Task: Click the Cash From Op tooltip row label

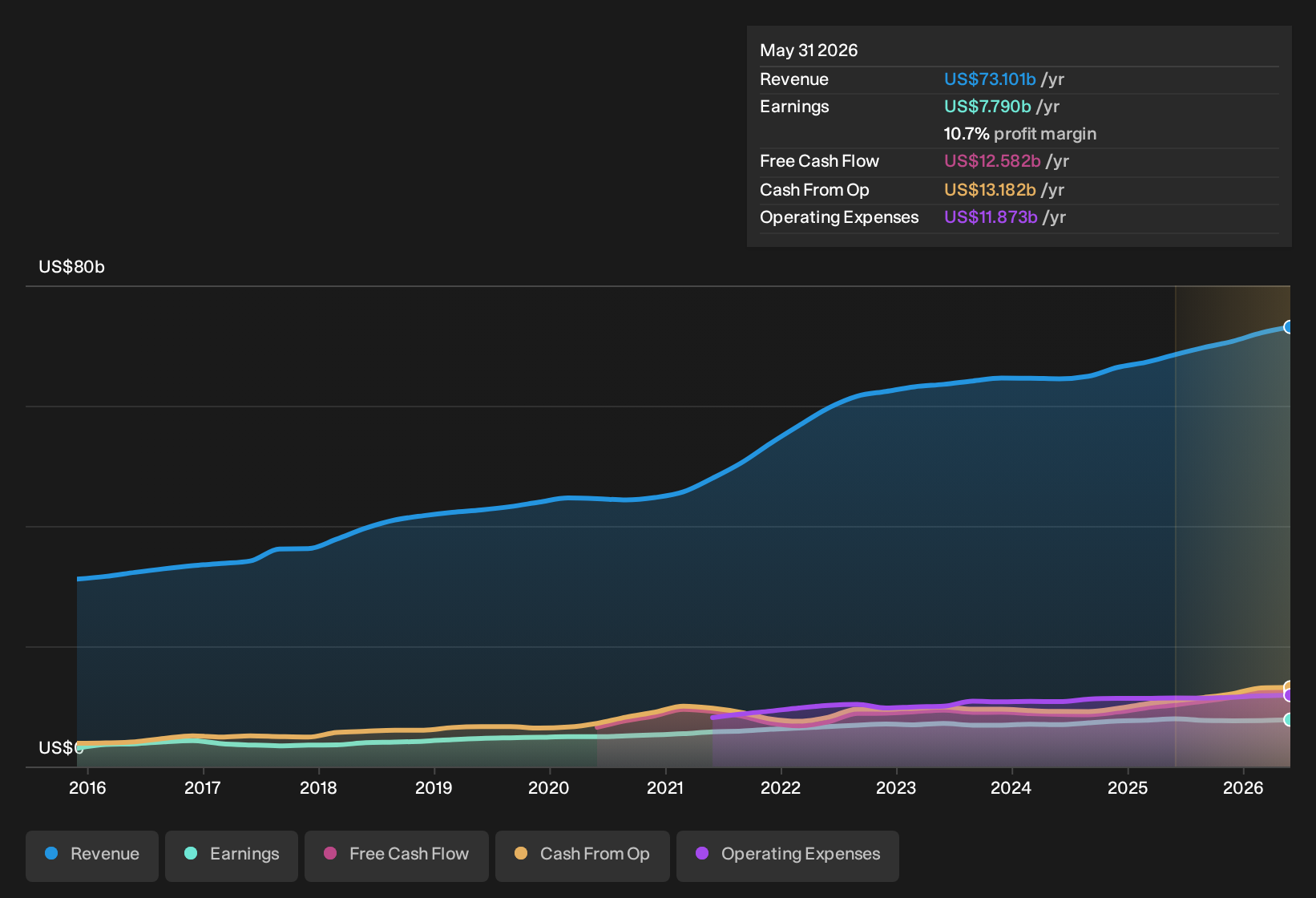Action: click(814, 190)
